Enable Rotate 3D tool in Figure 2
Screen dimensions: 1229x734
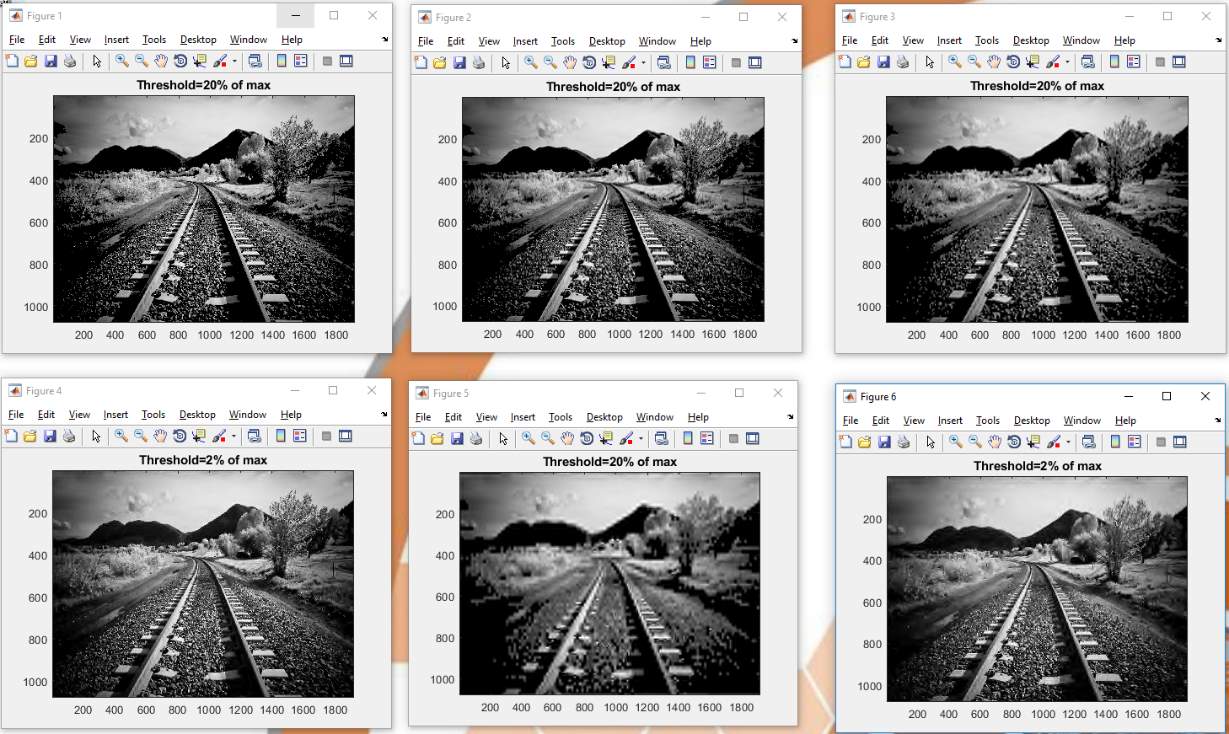coord(588,62)
